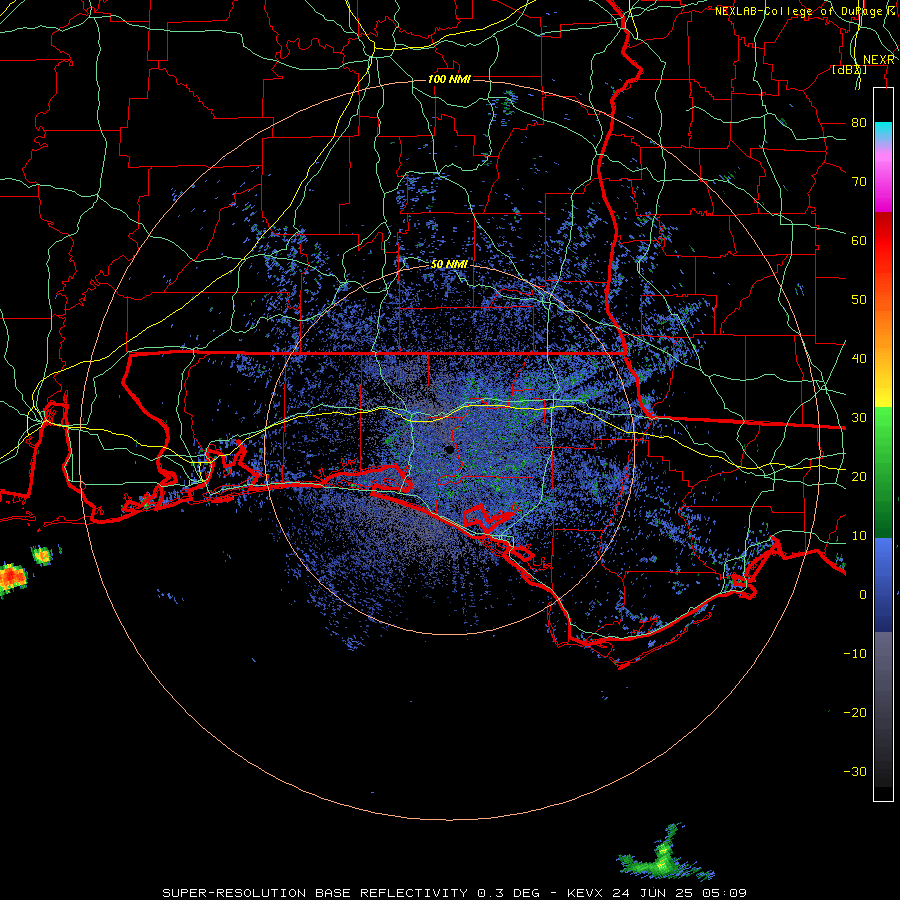Click the green segment of the color bar

[x=883, y=472]
